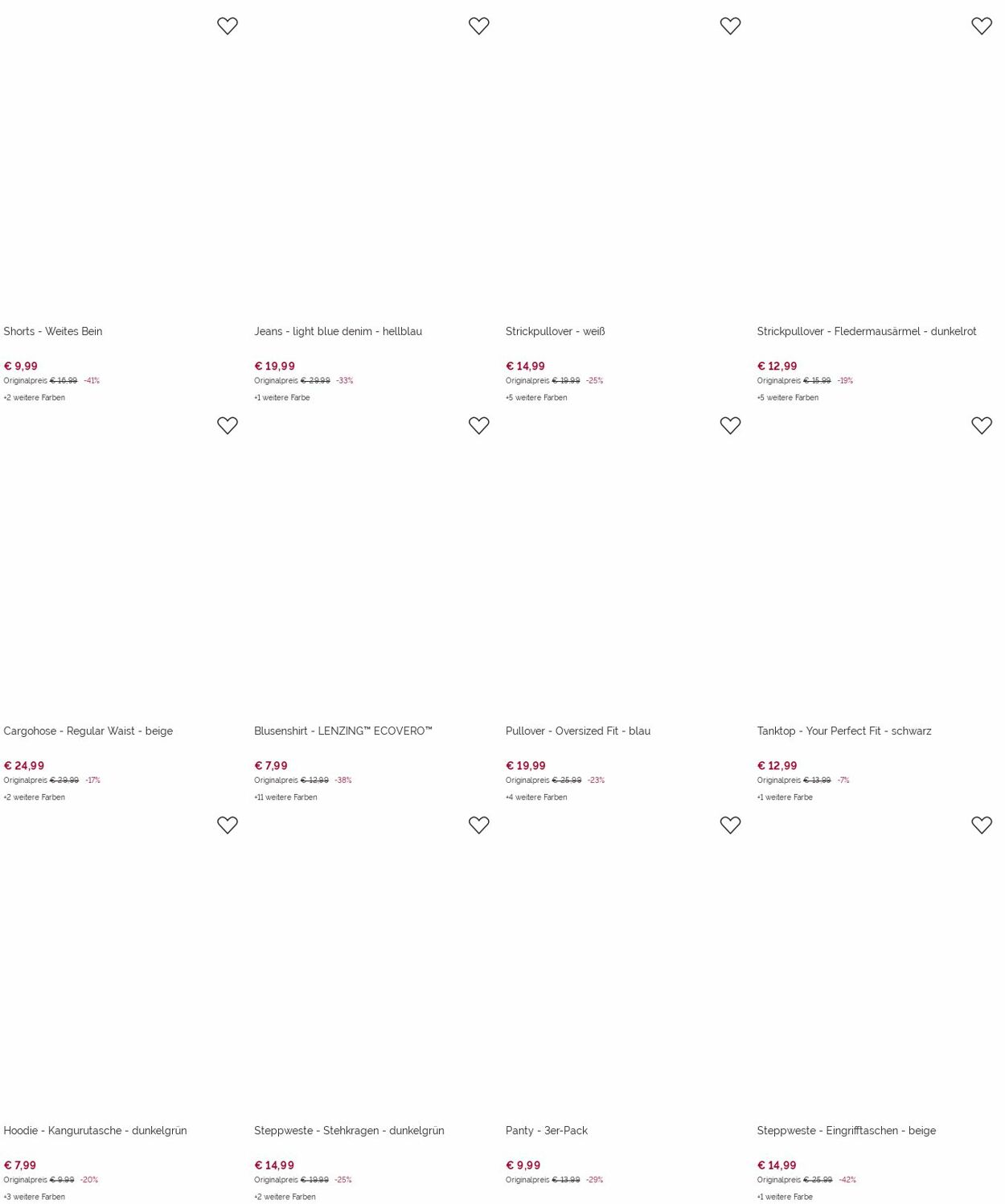
Task: Heart the Steppweste Eingrifftaschen beige
Action: 982,825
